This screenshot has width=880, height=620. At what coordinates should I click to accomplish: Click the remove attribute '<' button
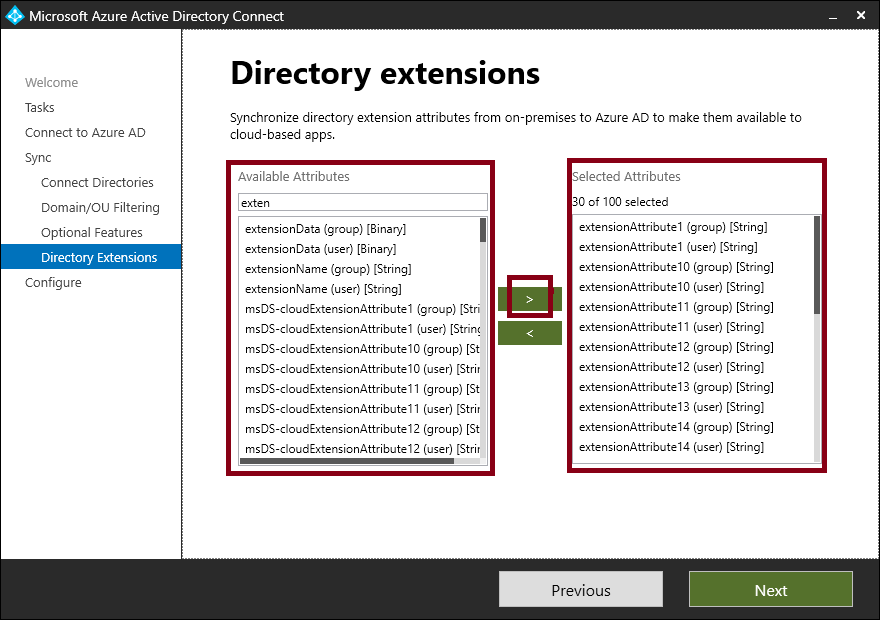[529, 333]
